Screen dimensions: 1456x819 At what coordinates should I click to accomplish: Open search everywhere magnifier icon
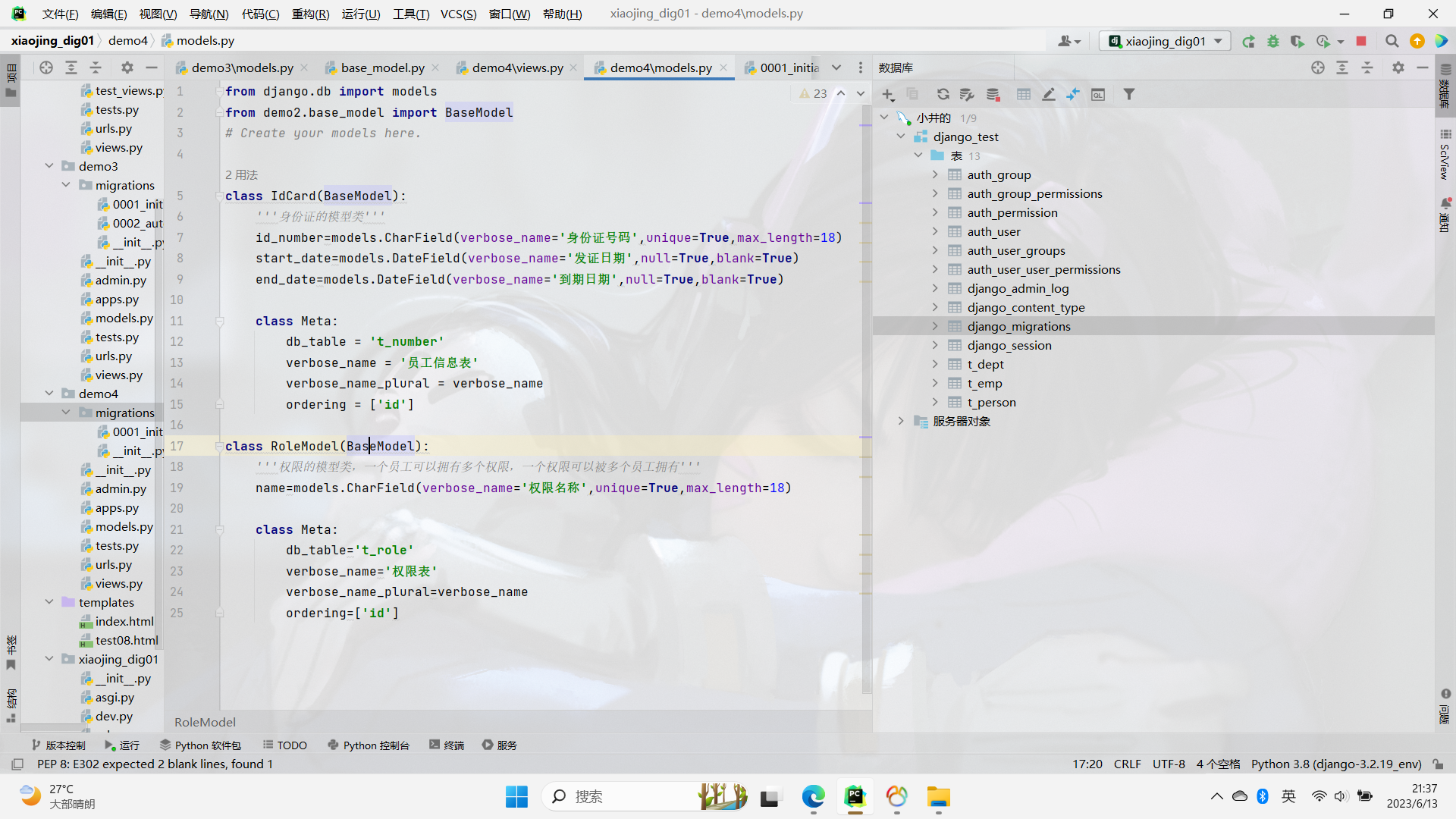tap(1392, 41)
